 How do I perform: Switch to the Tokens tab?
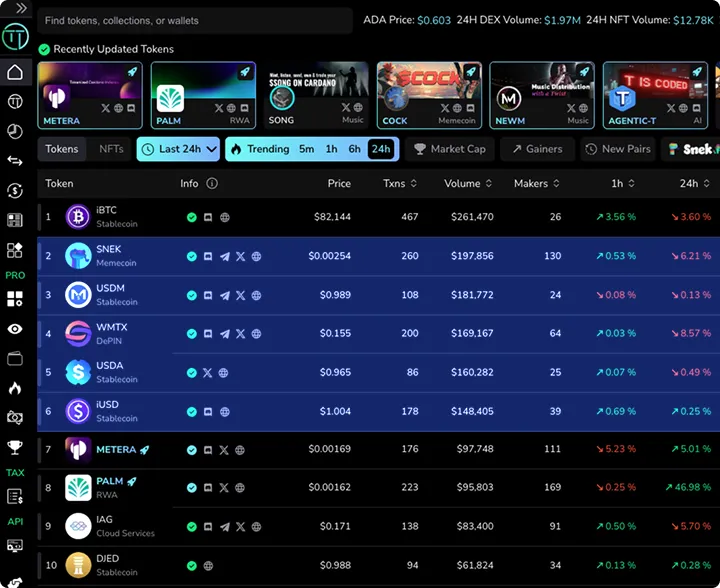point(62,149)
